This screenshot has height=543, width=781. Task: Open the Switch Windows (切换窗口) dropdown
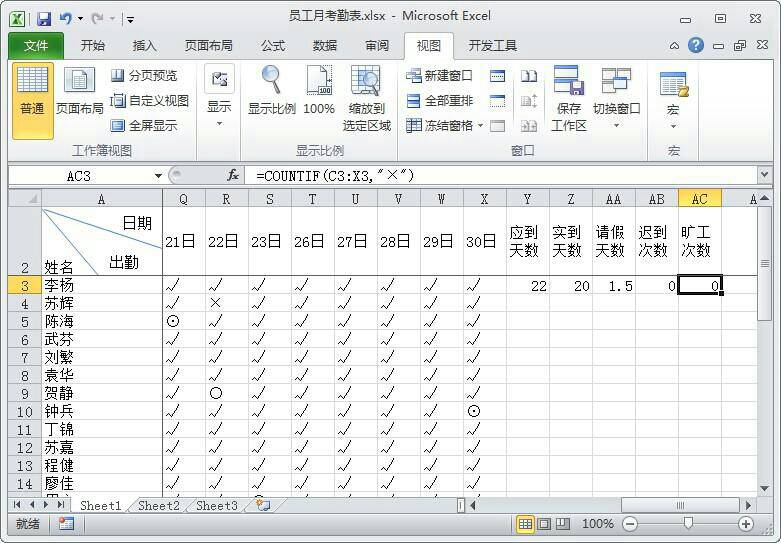[616, 98]
